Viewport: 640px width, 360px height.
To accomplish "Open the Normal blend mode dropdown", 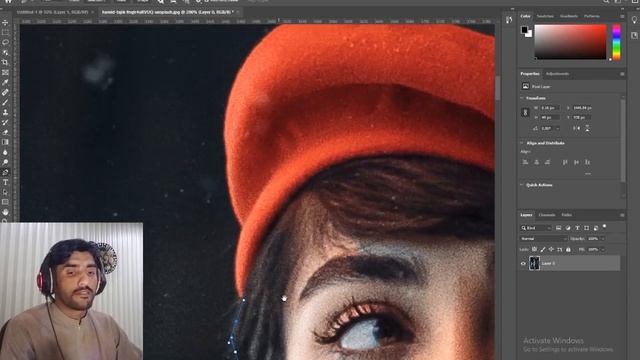I will coord(543,238).
